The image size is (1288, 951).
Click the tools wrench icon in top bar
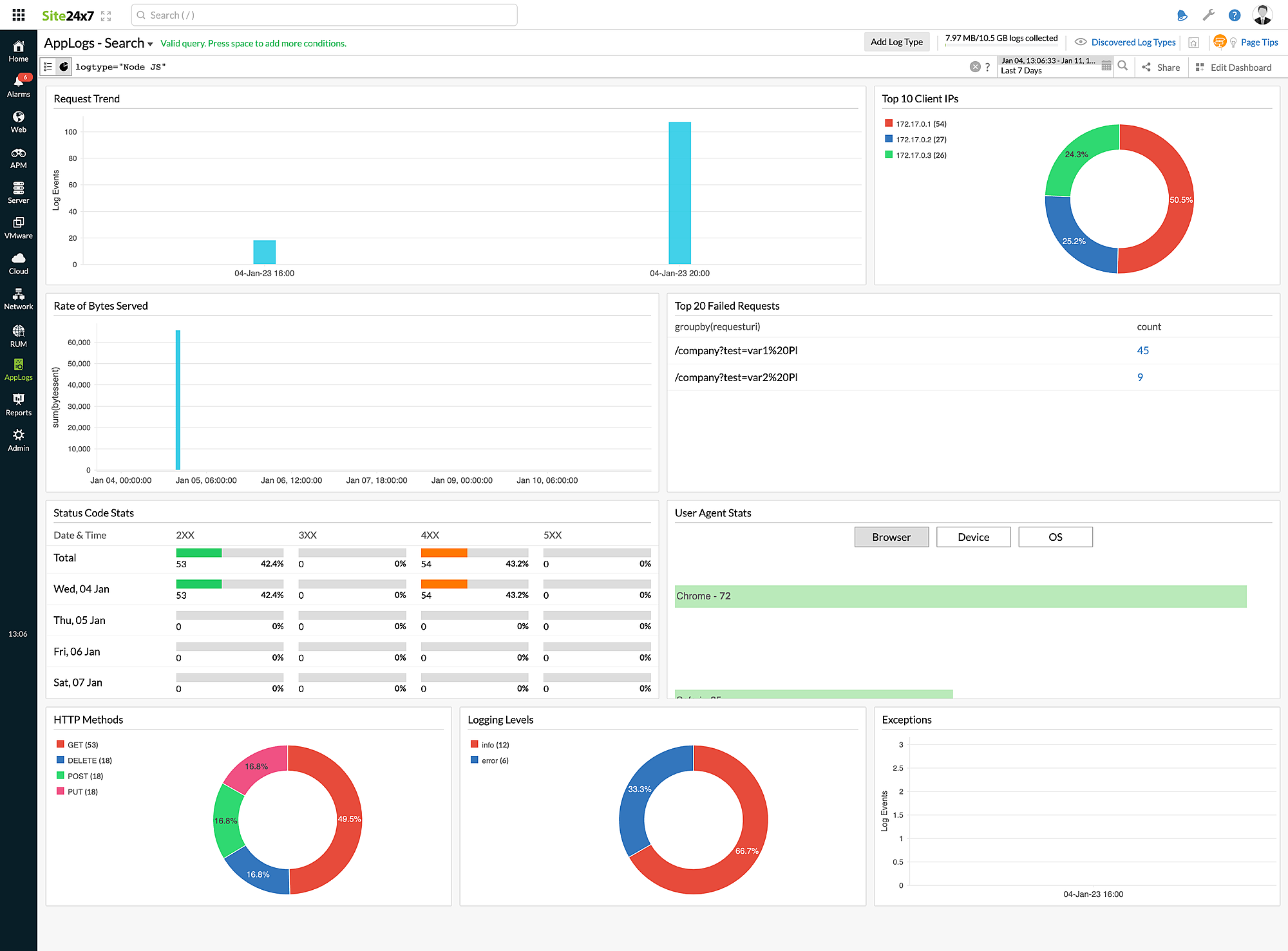1209,14
